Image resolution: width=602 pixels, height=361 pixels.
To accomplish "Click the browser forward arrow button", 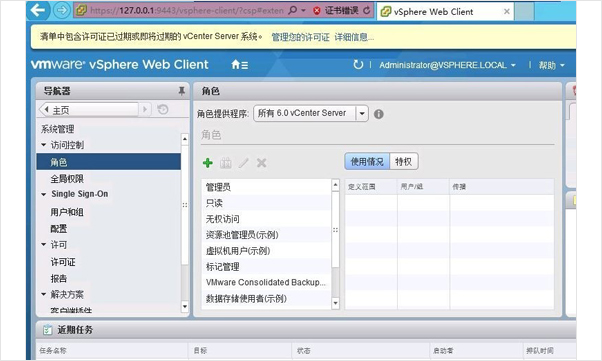I will point(61,10).
